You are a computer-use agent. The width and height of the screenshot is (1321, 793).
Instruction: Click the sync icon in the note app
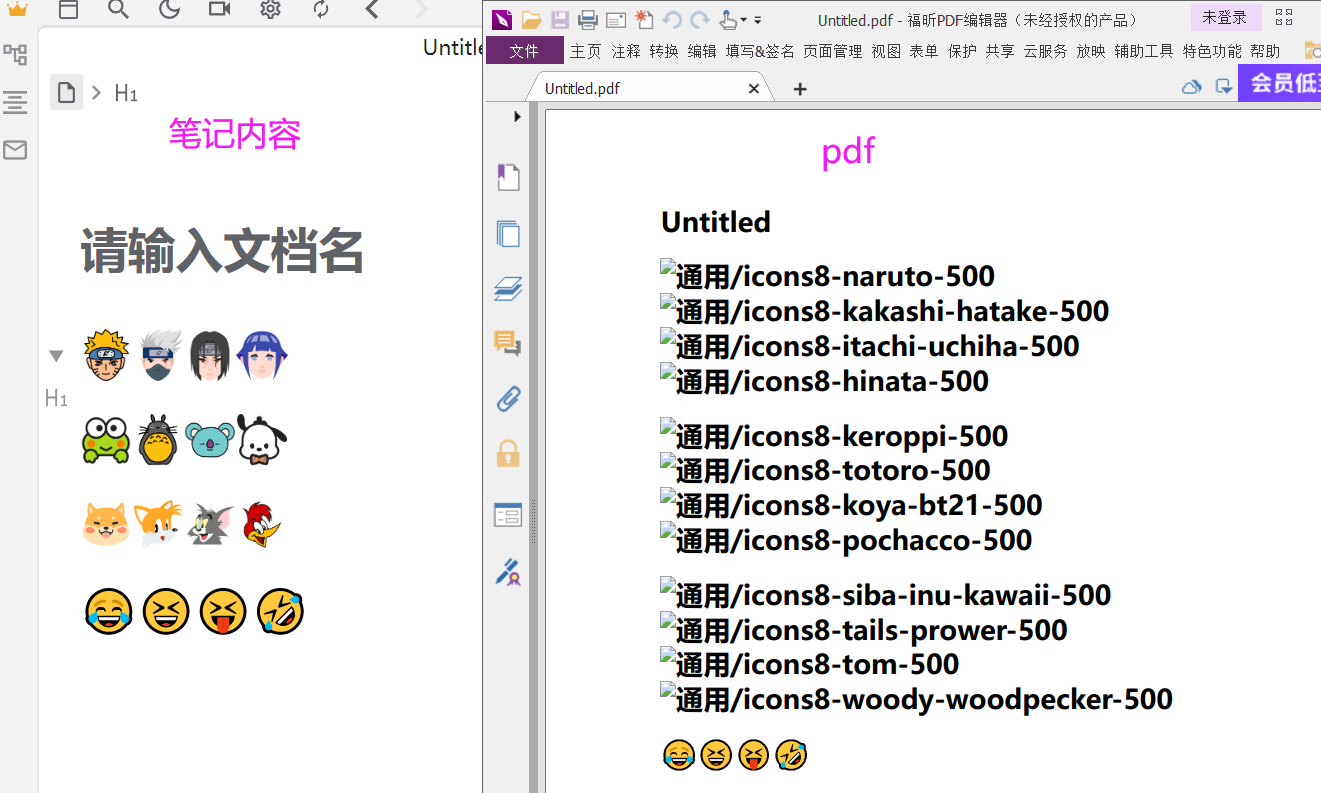pos(321,9)
